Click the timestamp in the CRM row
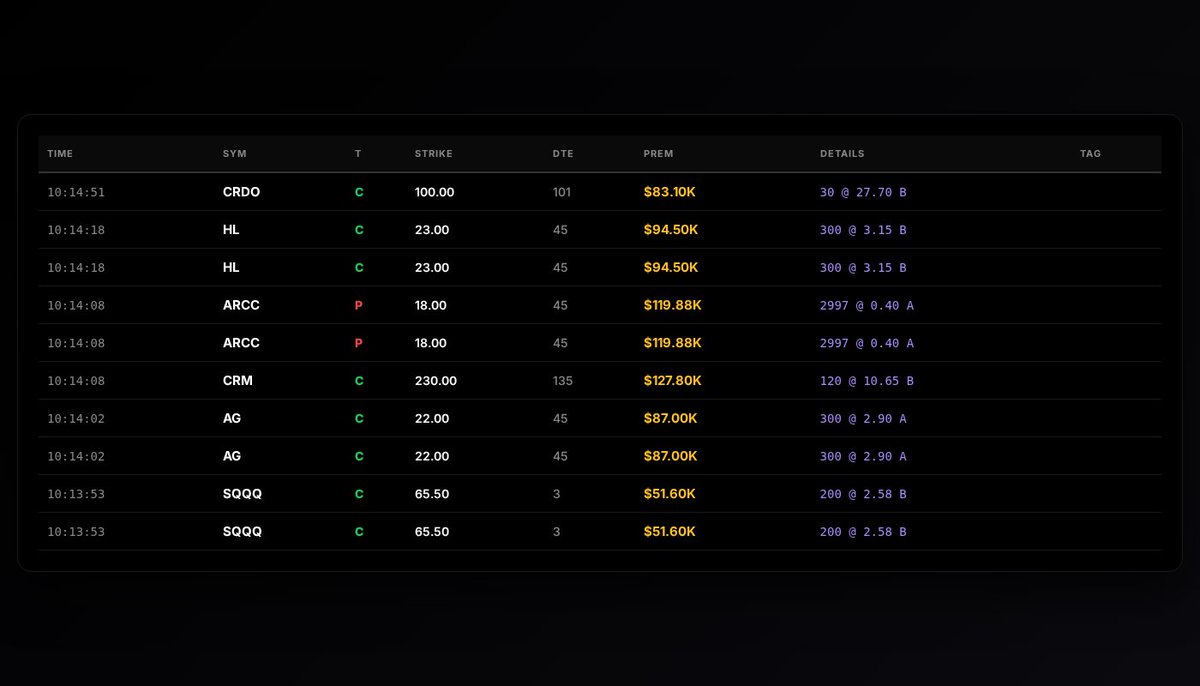This screenshot has height=686, width=1200. click(x=76, y=381)
